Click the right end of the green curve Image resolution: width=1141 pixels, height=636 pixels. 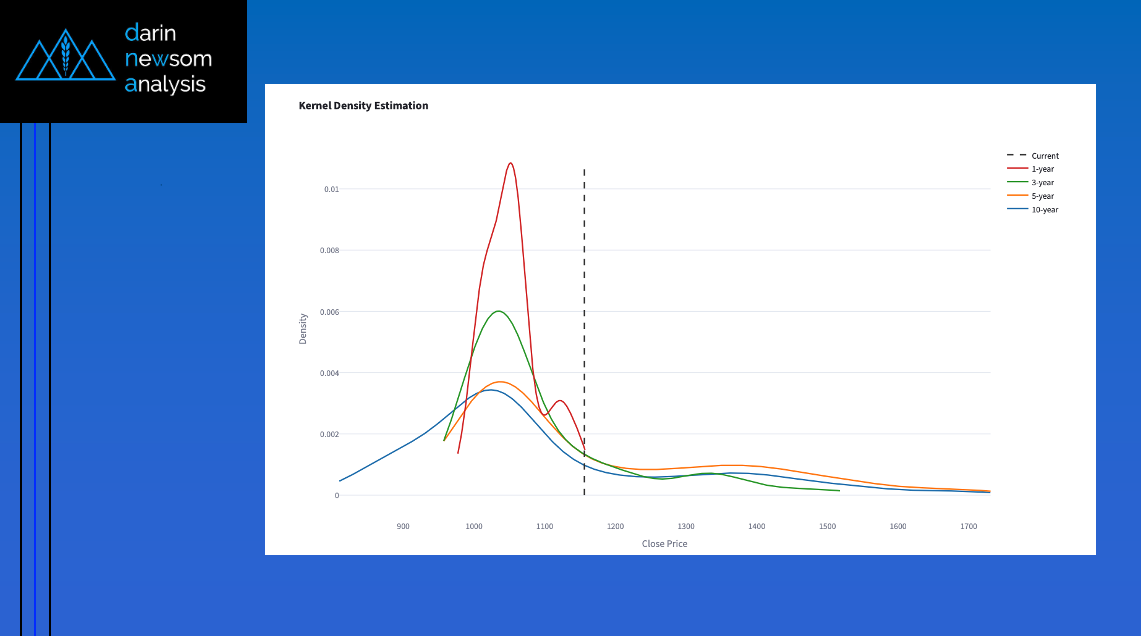pos(837,491)
